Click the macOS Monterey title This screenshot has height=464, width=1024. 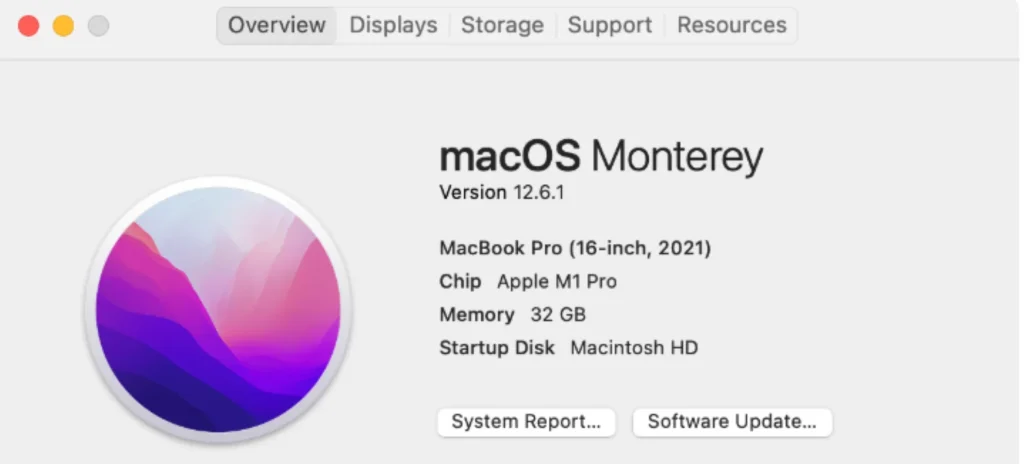point(600,156)
